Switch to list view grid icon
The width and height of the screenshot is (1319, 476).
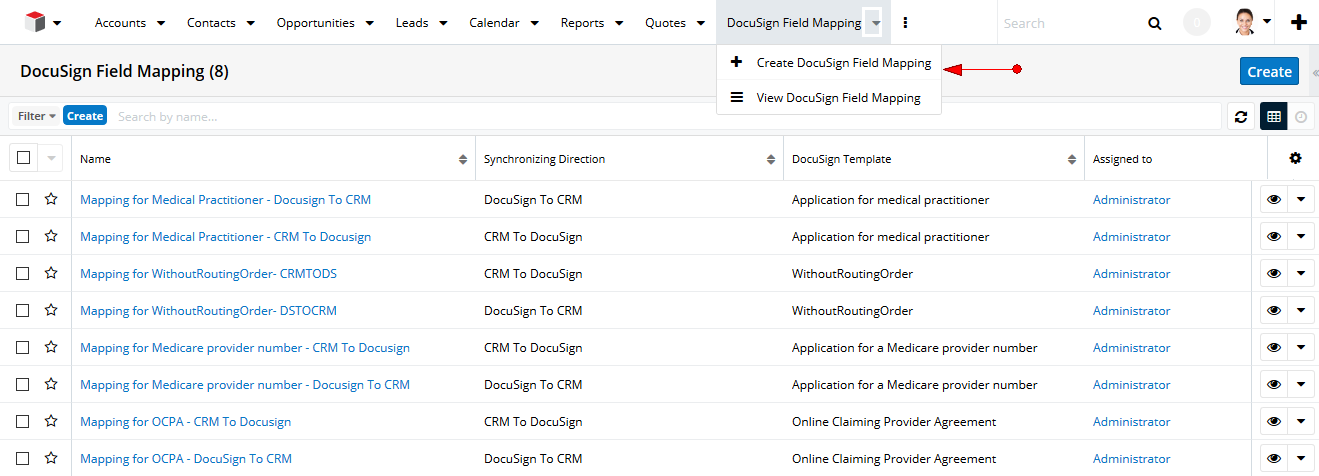pyautogui.click(x=1273, y=116)
